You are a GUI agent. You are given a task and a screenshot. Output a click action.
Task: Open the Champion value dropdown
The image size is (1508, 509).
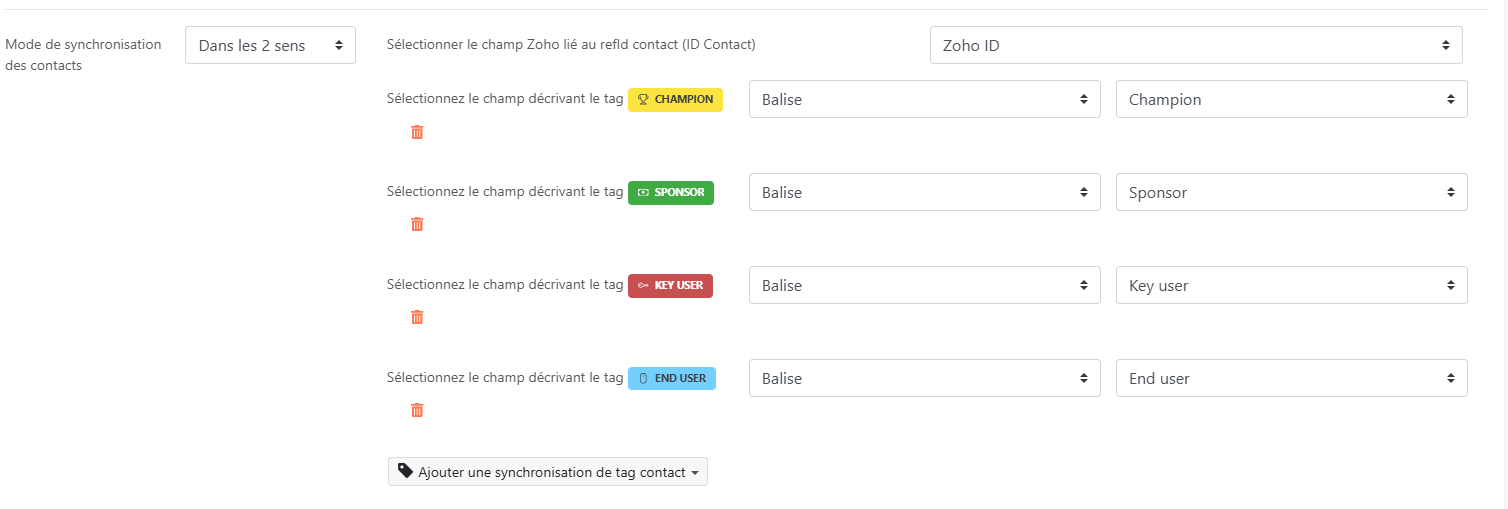pyautogui.click(x=1291, y=100)
